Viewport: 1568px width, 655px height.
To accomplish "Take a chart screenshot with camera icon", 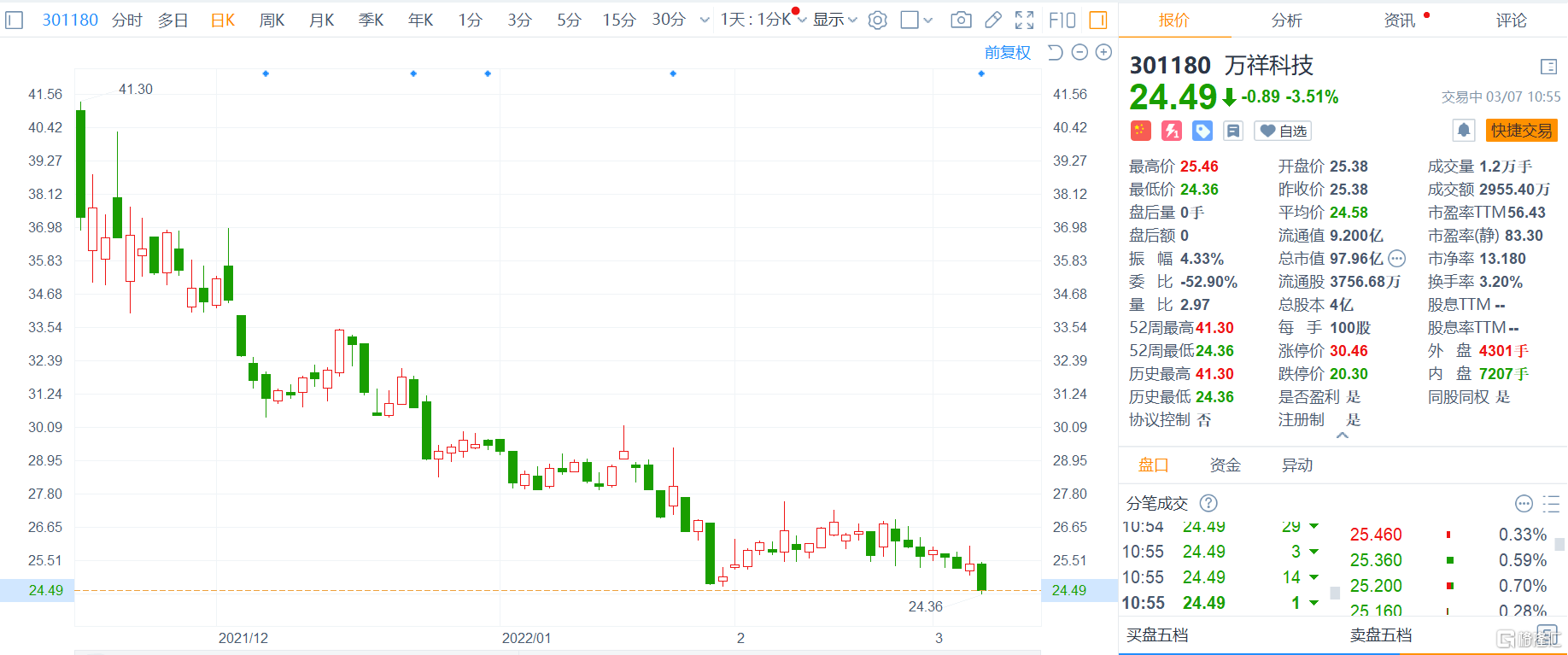I will (x=961, y=20).
